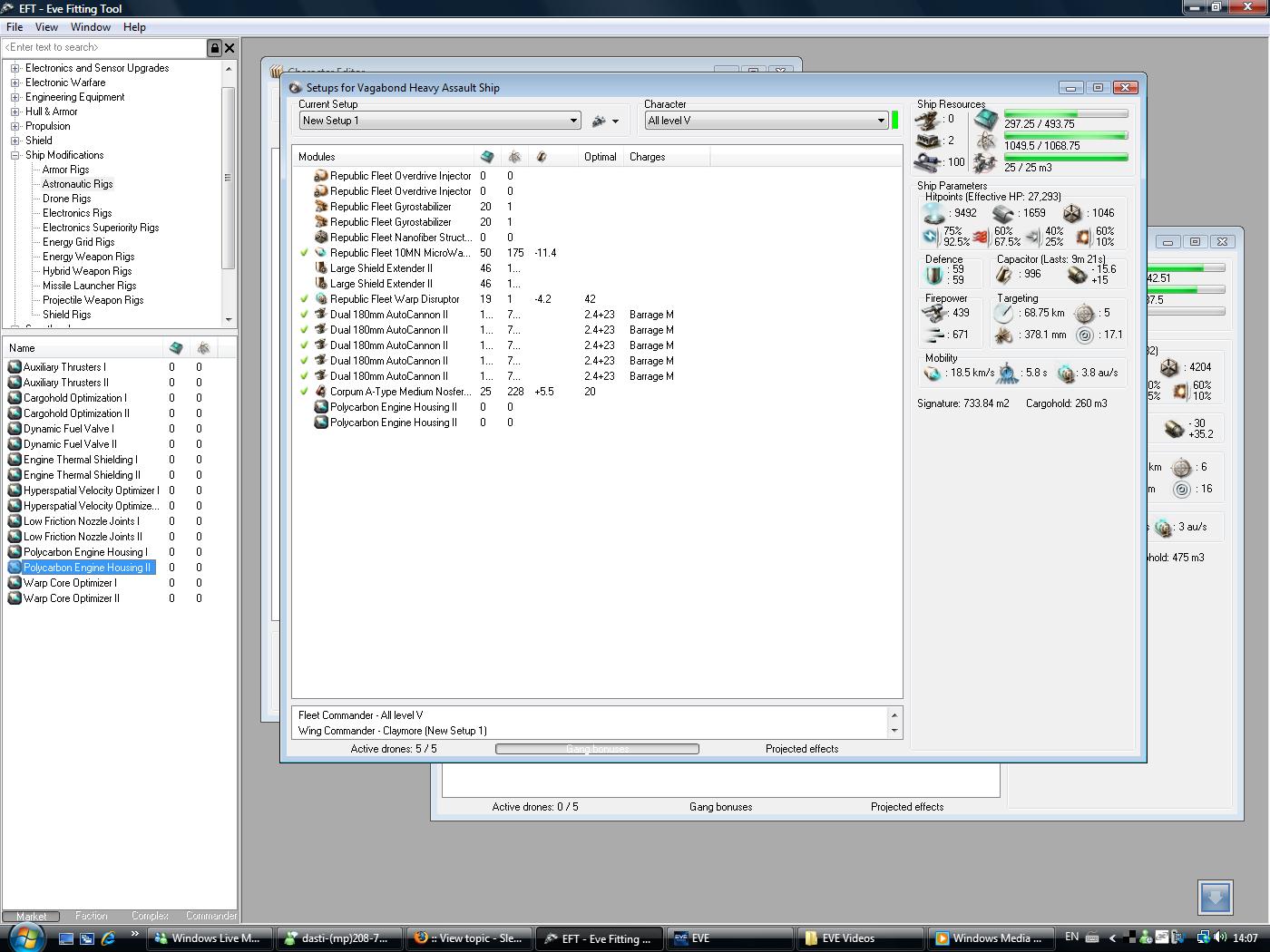
Task: Click the market tree scrollbar down arrow
Action: click(229, 319)
